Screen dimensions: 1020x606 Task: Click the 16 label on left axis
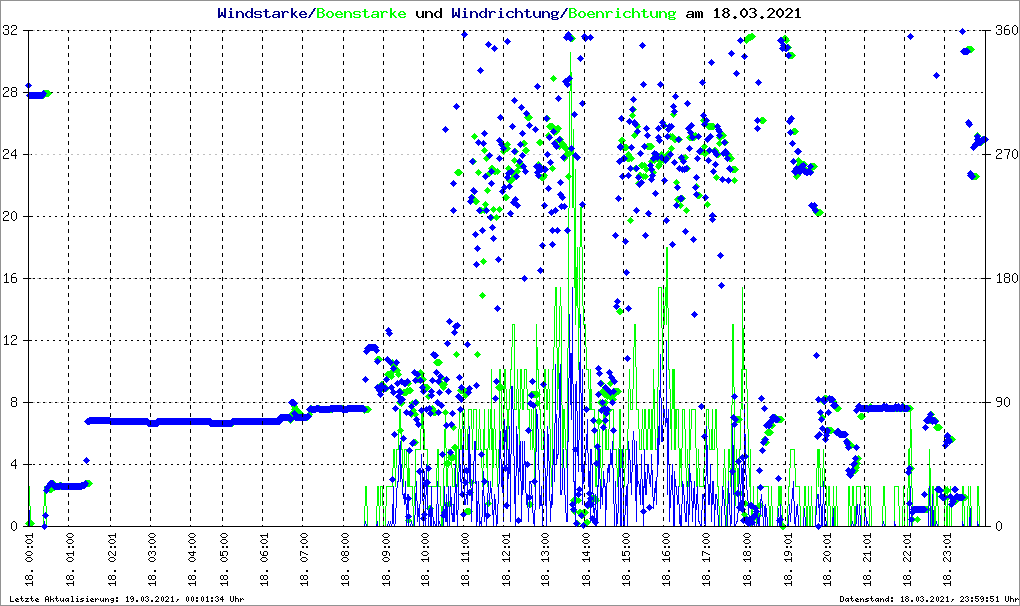click(x=10, y=278)
